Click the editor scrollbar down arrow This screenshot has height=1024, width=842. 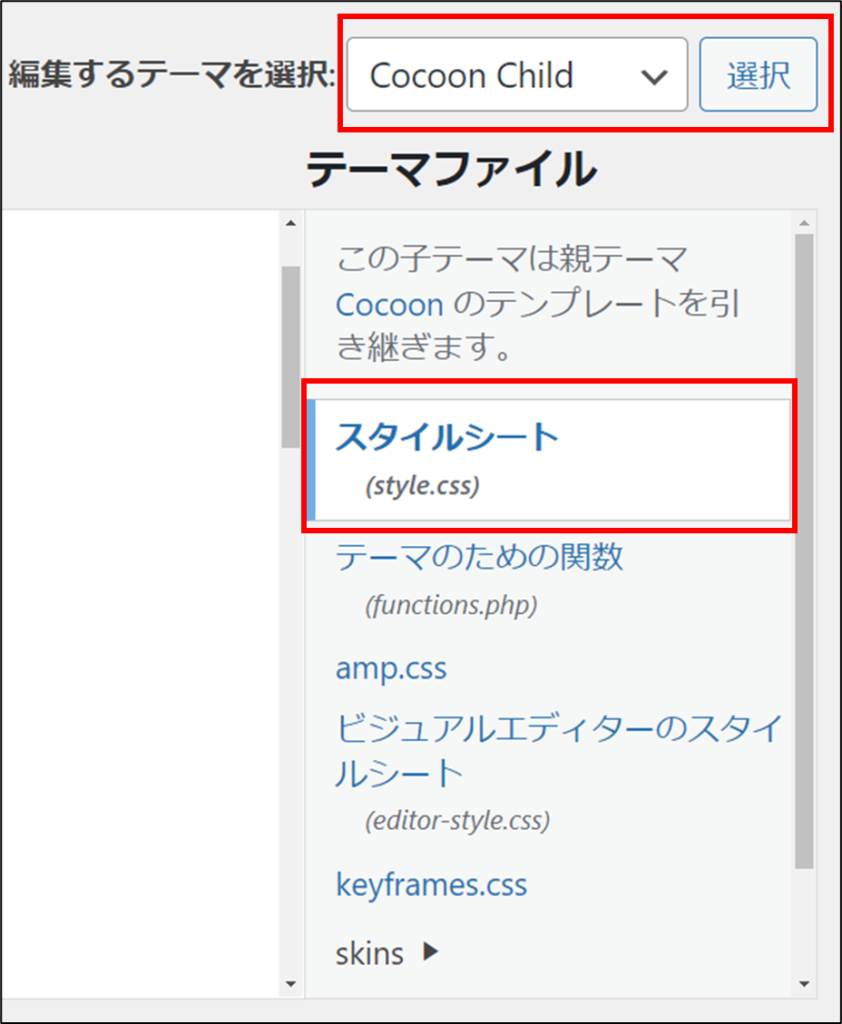[291, 984]
